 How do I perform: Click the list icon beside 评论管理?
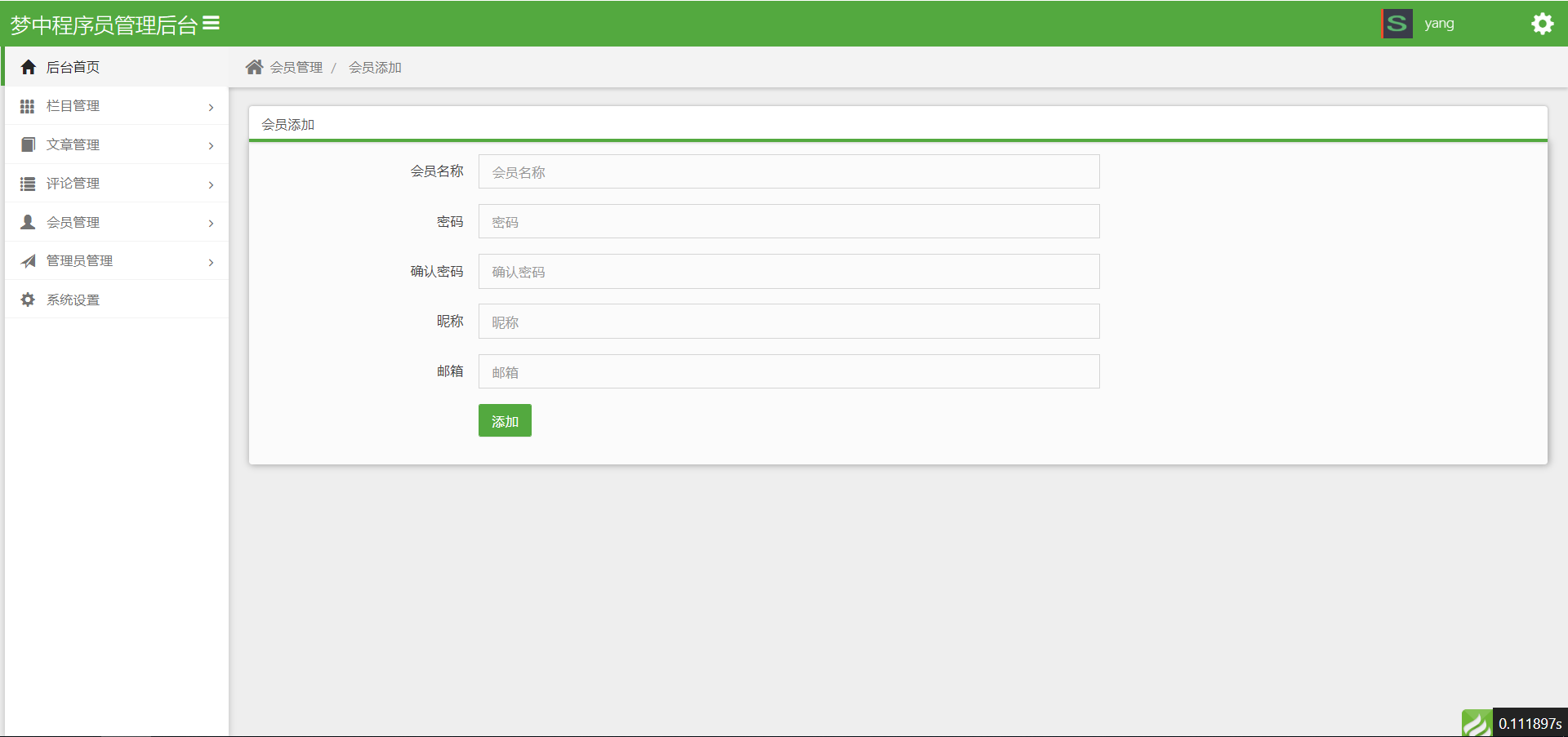coord(28,184)
